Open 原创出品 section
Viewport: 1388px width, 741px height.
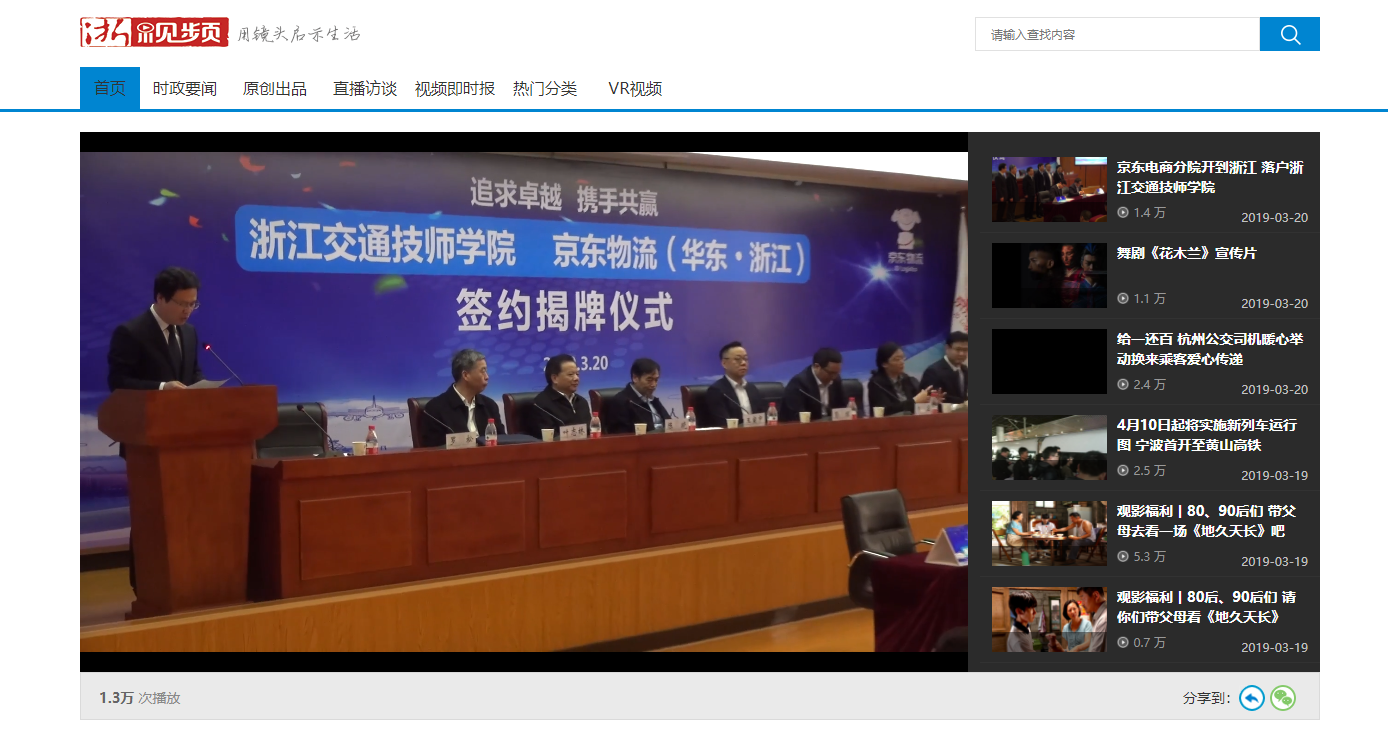point(275,88)
